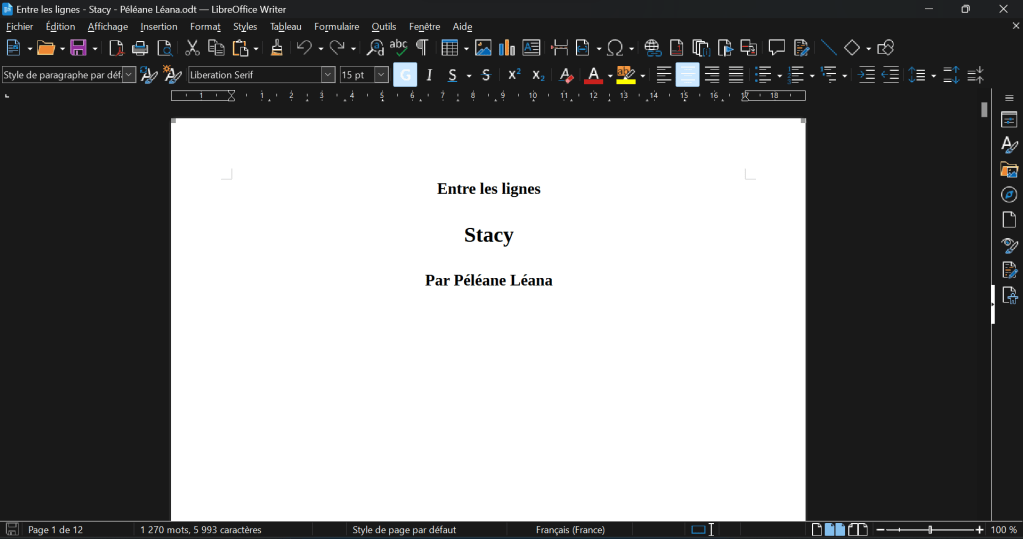Open the Insertion menu
The height and width of the screenshot is (539, 1023).
(158, 27)
